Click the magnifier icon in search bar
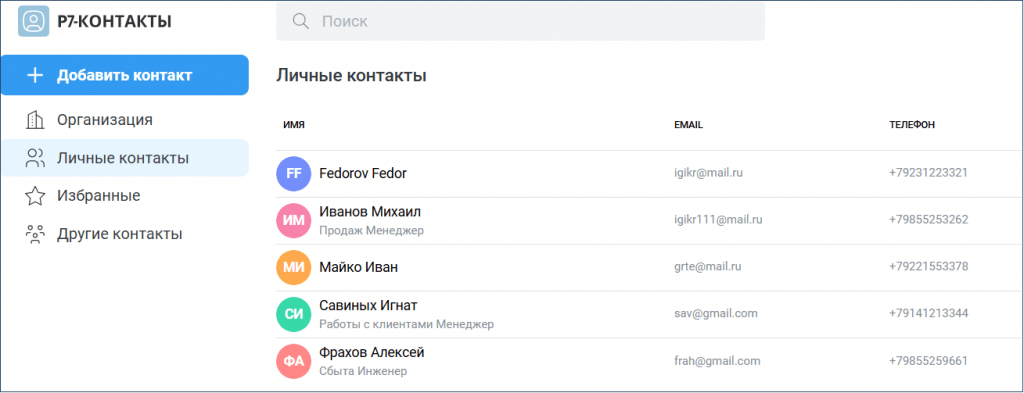Image resolution: width=1024 pixels, height=393 pixels. [300, 22]
